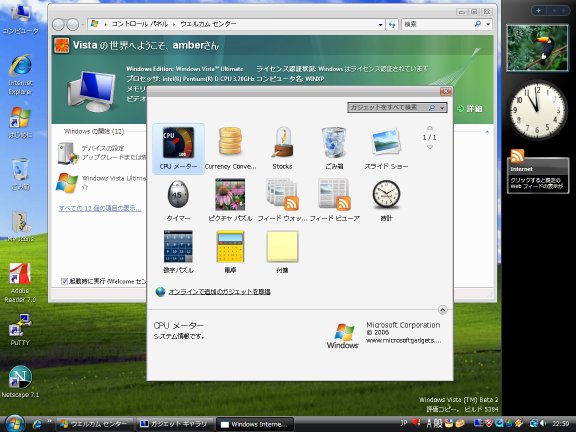Click the Internet Explorer quick launch icon
The width and height of the screenshot is (576, 432).
tap(37, 424)
